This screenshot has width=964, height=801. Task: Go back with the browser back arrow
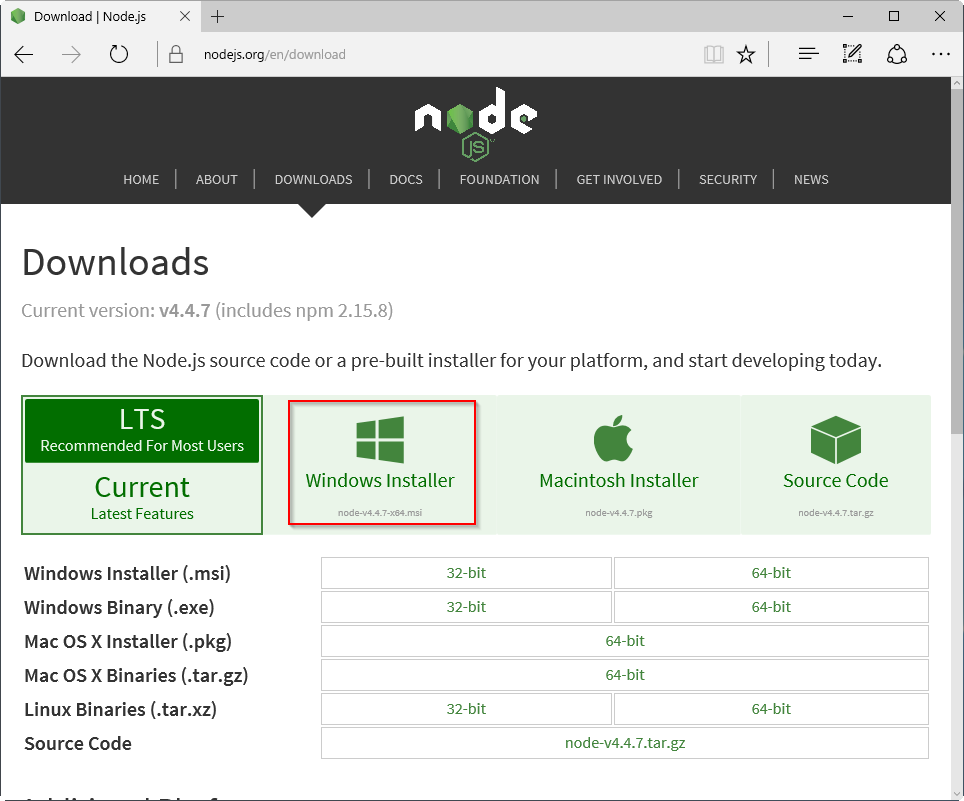(x=23, y=55)
